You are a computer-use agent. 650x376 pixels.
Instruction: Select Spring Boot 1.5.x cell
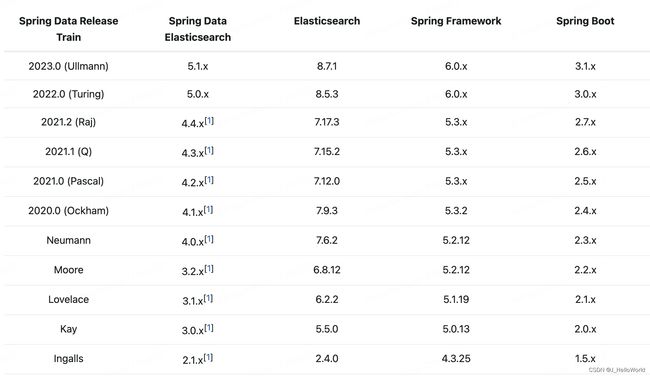pyautogui.click(x=585, y=359)
